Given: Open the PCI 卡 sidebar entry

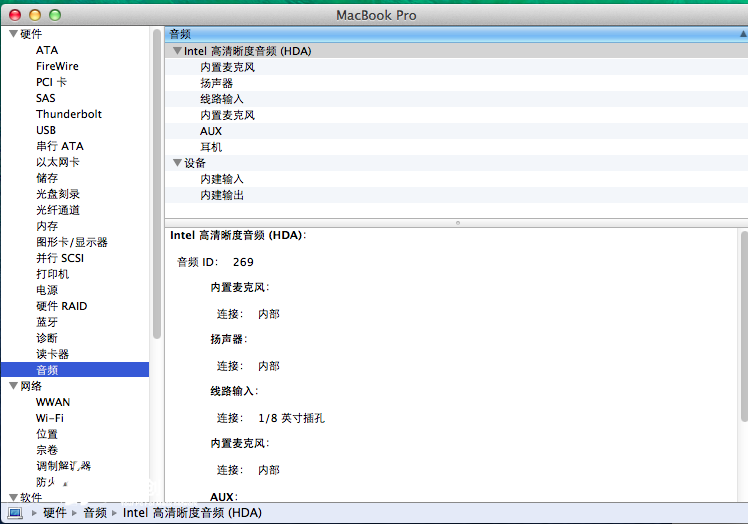Looking at the screenshot, I should pos(51,82).
